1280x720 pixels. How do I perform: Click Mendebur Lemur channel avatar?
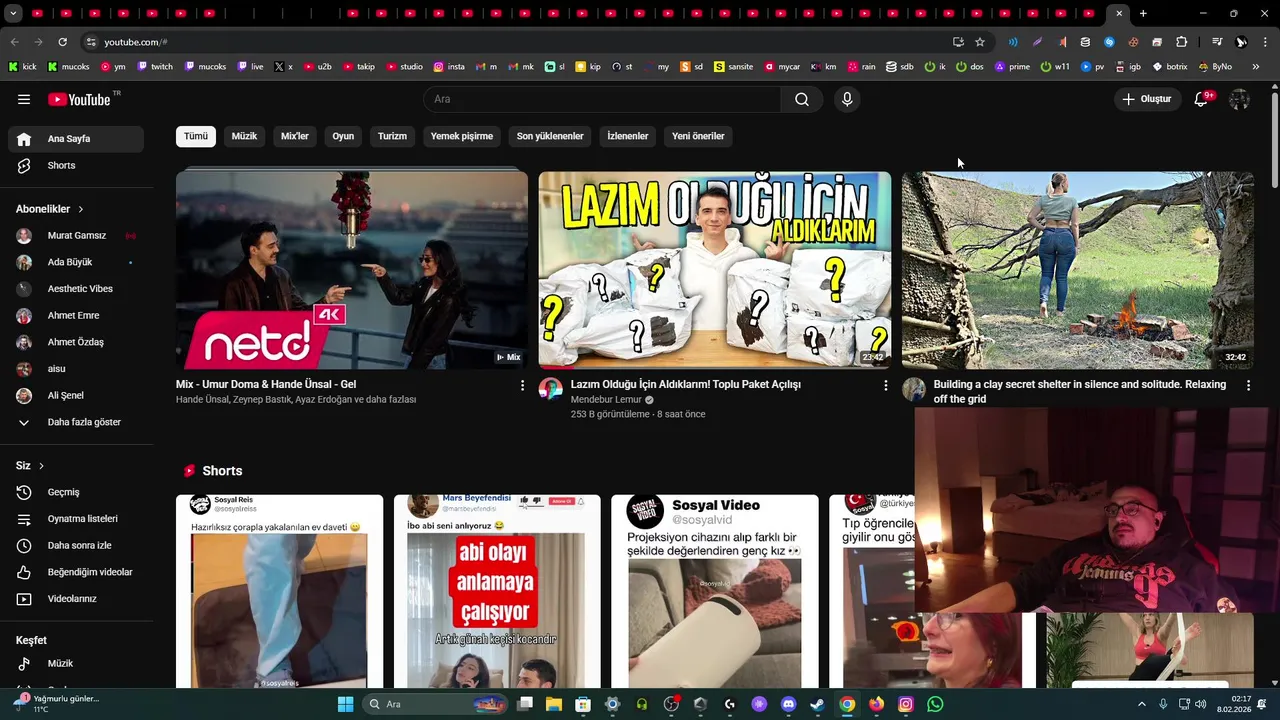click(x=551, y=389)
